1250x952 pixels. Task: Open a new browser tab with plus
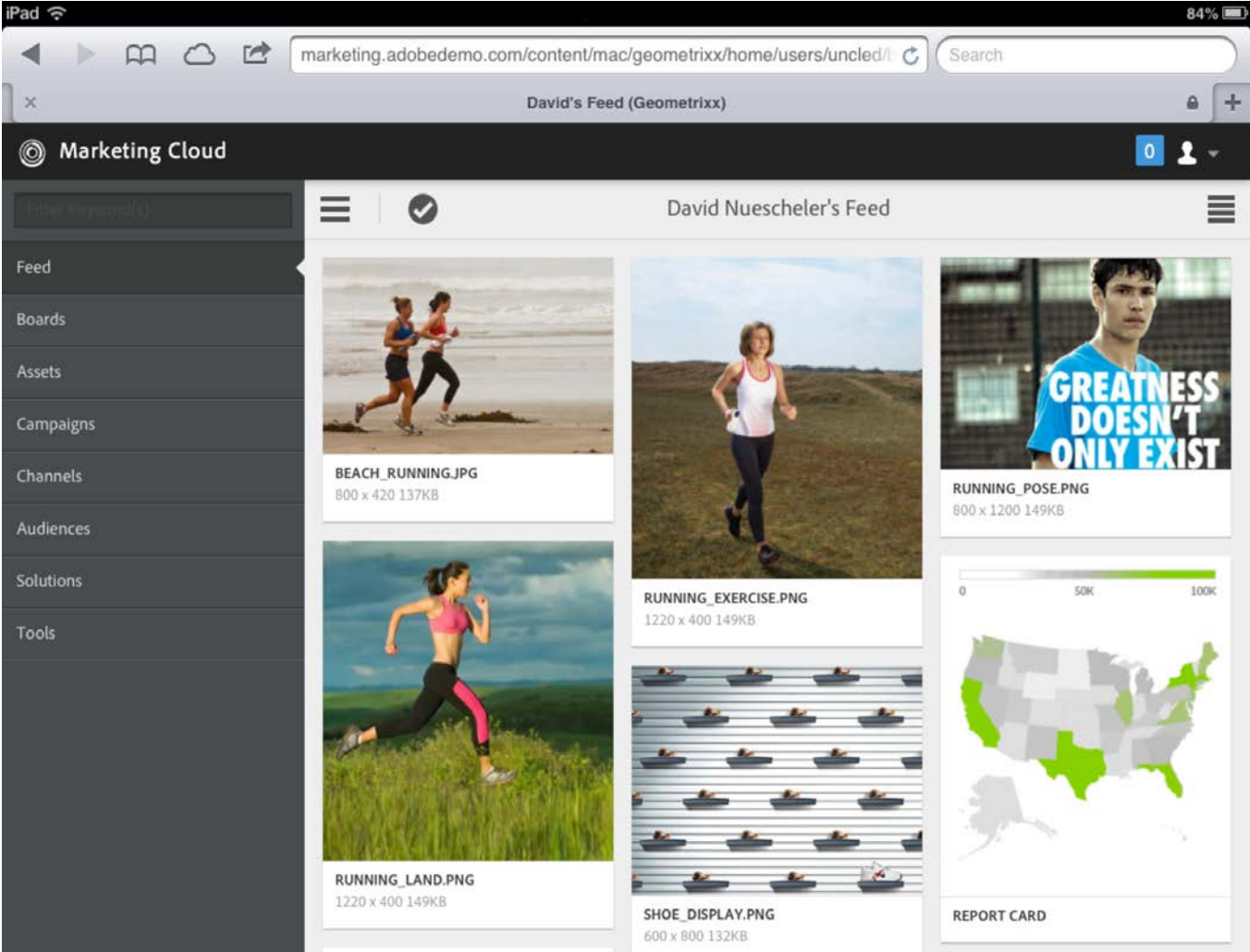point(1232,103)
